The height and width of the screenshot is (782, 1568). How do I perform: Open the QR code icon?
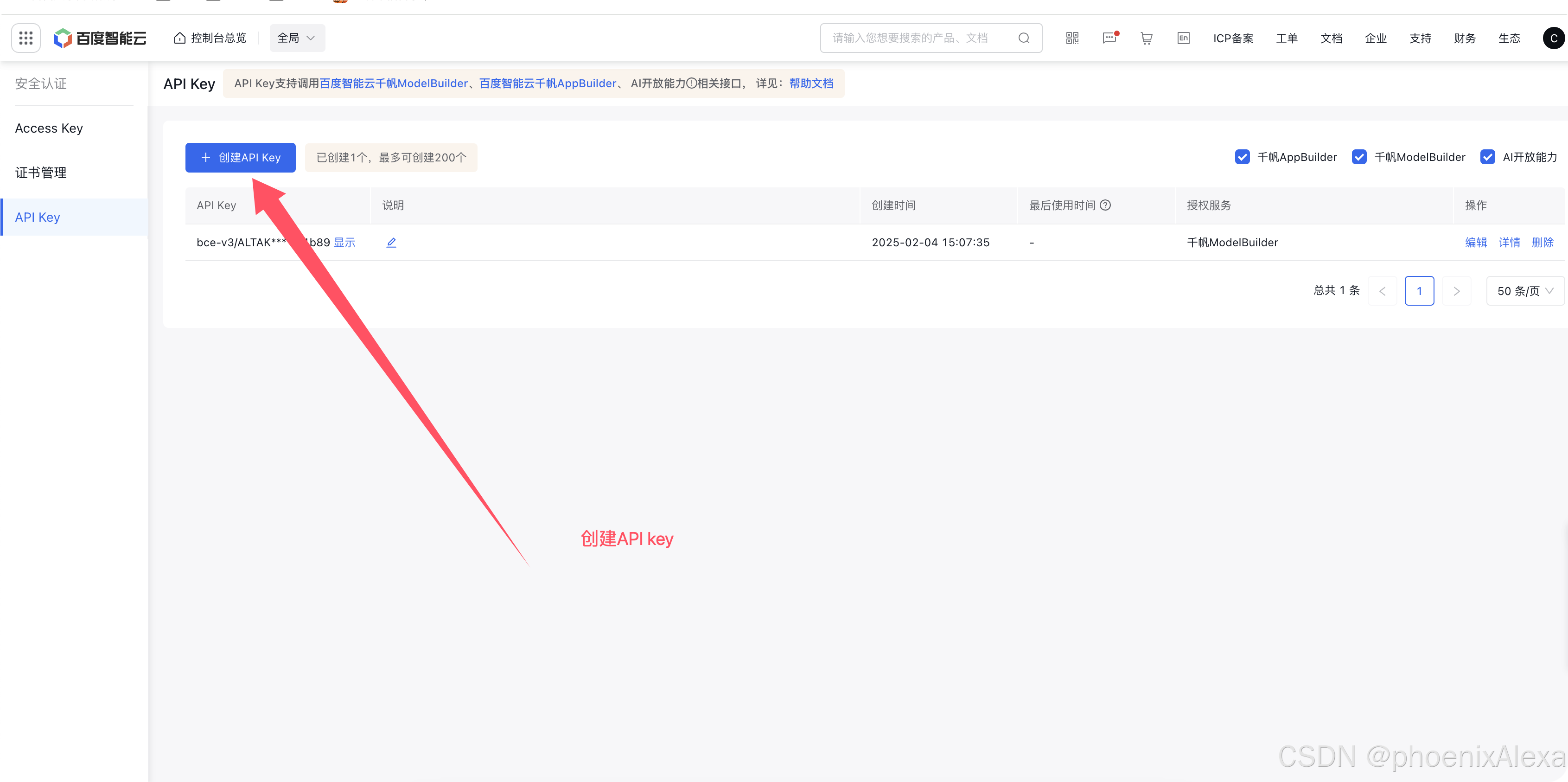(1072, 38)
